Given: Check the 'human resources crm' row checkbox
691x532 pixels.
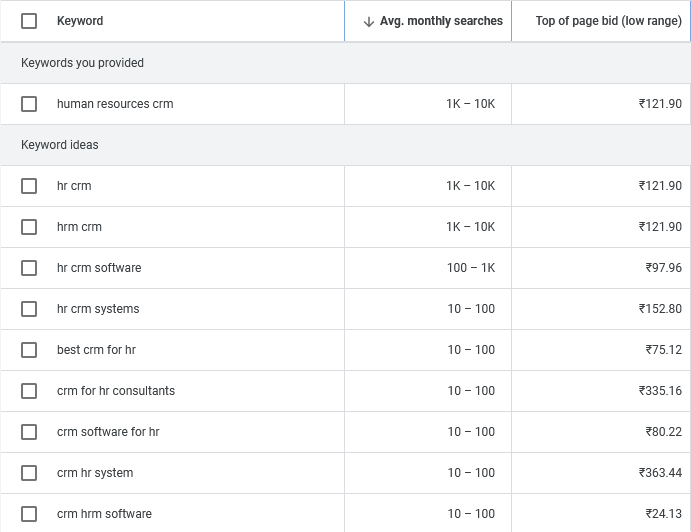Looking at the screenshot, I should tap(29, 104).
